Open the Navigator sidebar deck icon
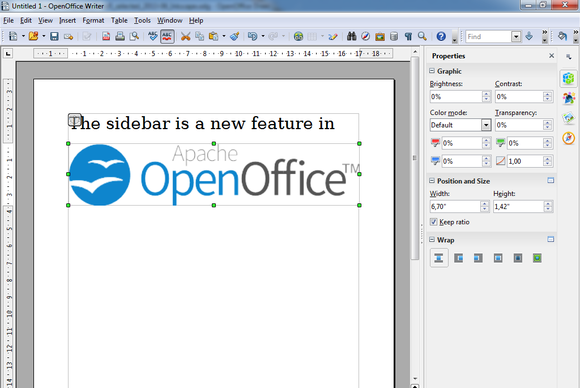Image resolution: width=580 pixels, height=388 pixels. [x=569, y=138]
